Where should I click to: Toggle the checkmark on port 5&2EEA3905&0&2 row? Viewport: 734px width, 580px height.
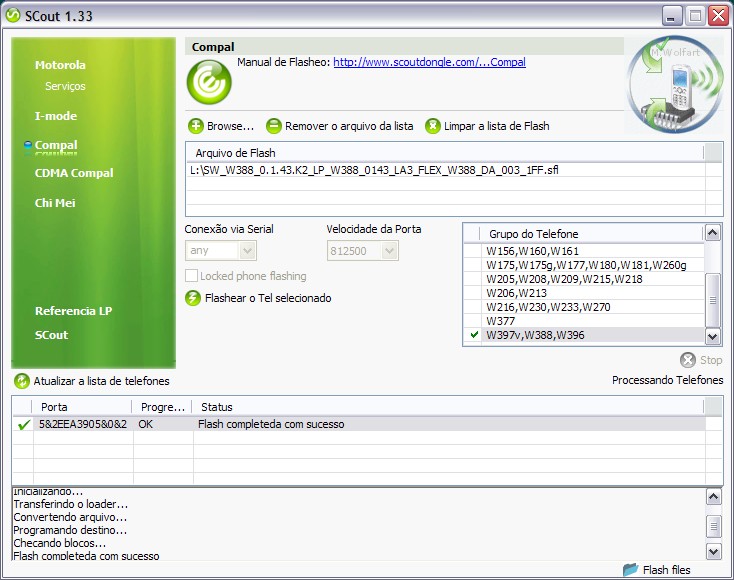click(23, 425)
